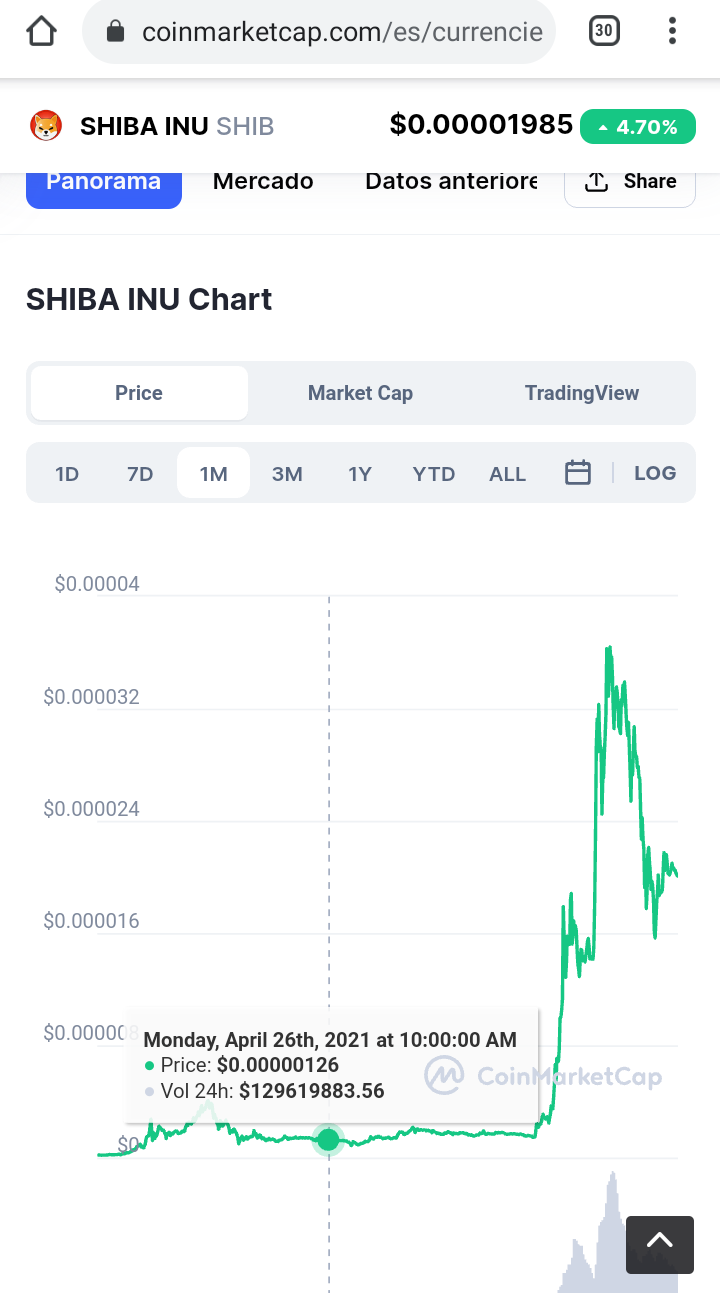The height and width of the screenshot is (1293, 720).
Task: Open the Datos anteriores tab
Action: (x=451, y=182)
